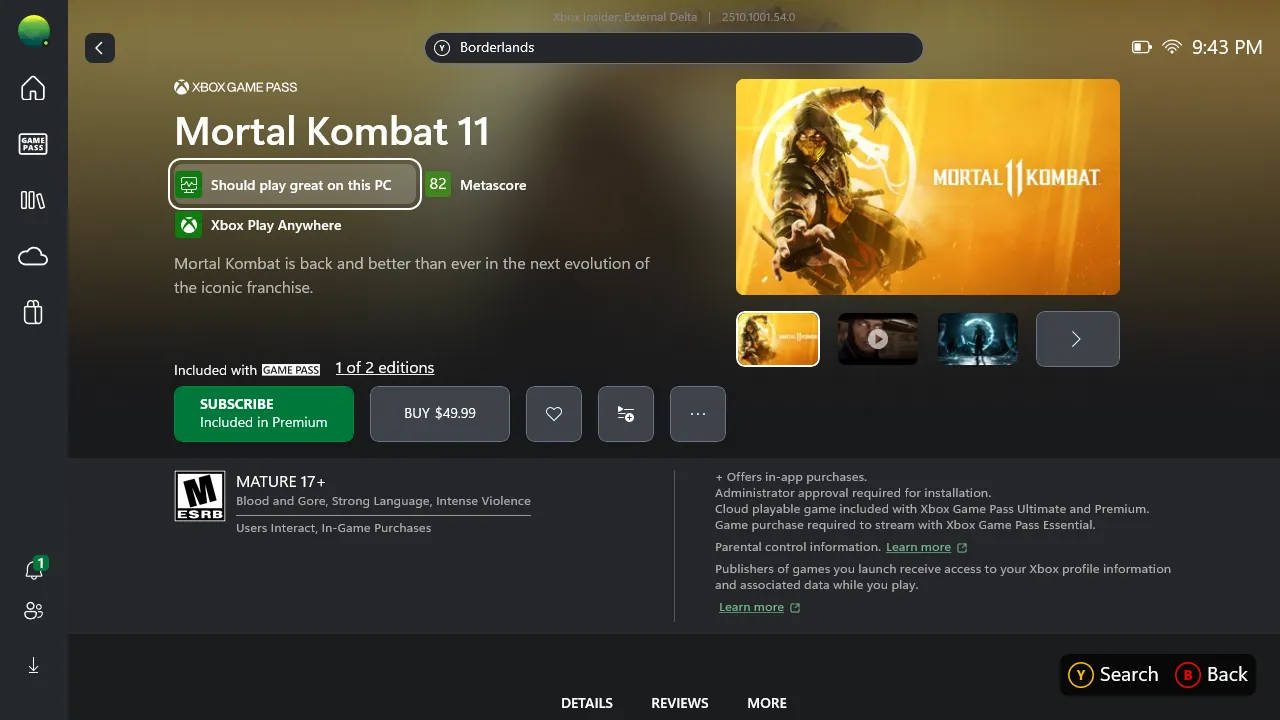Play the trailer video thumbnail
The height and width of the screenshot is (720, 1280).
(878, 339)
